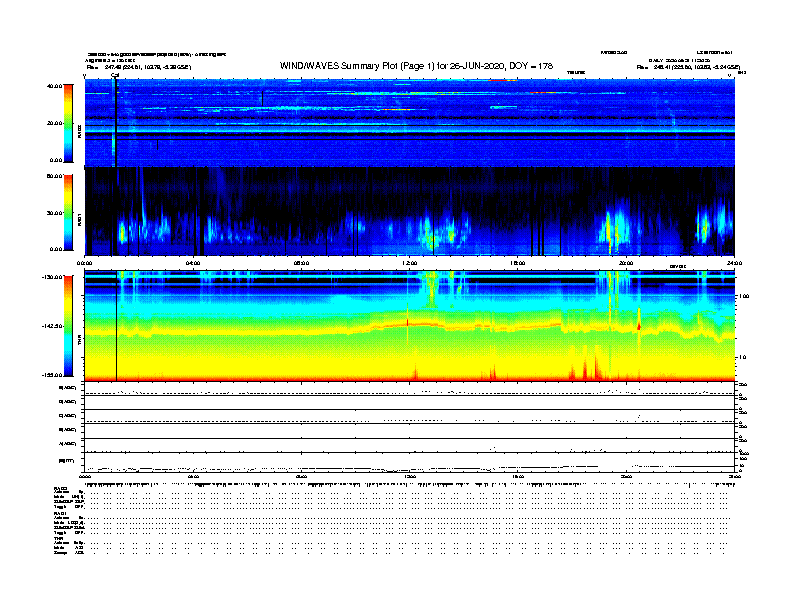Click inside the RAD1 spectrogram panel
The width and height of the screenshot is (792, 612).
(409, 211)
